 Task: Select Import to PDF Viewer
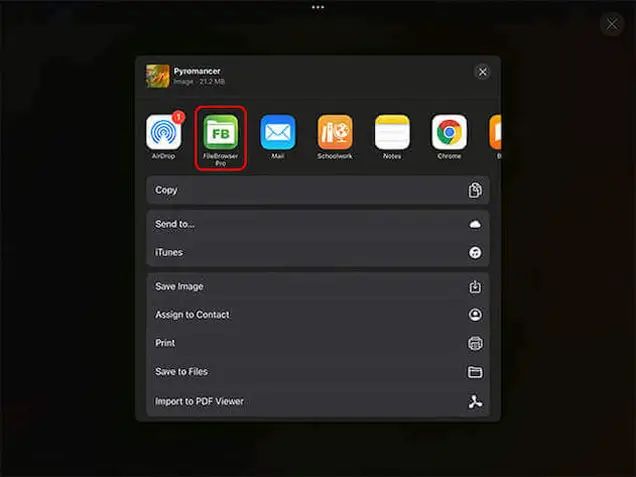[318, 401]
